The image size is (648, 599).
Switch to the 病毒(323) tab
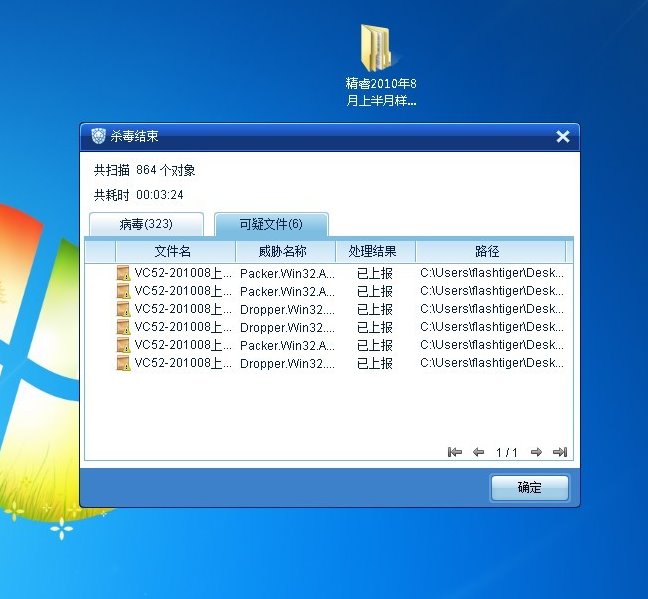point(146,224)
